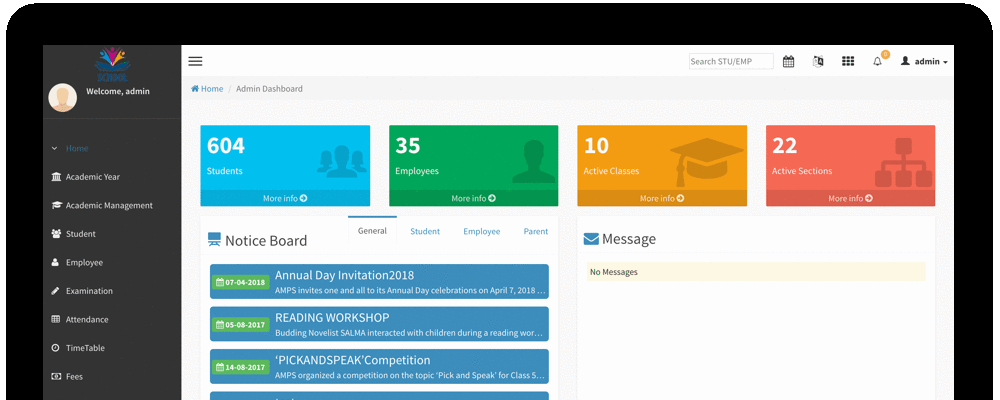Expand the Examination sidebar menu
1000x400 pixels.
point(89,291)
